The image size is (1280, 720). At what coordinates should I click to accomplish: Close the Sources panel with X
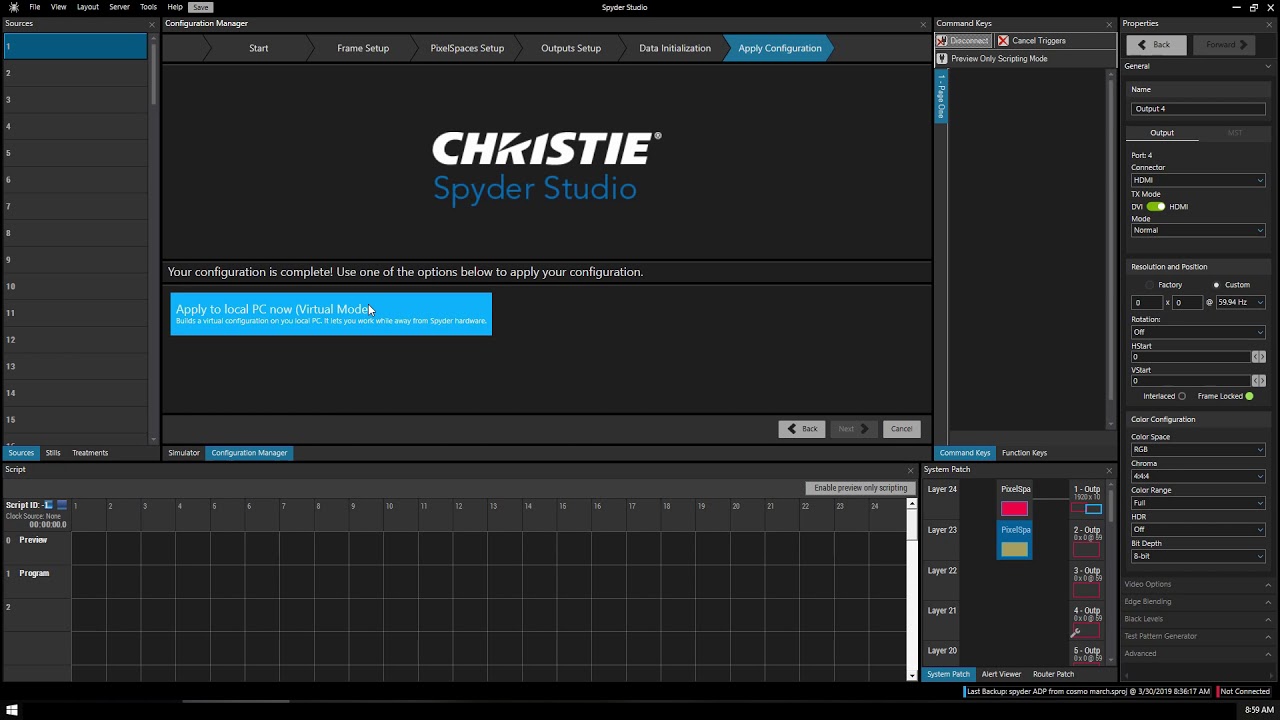152,24
